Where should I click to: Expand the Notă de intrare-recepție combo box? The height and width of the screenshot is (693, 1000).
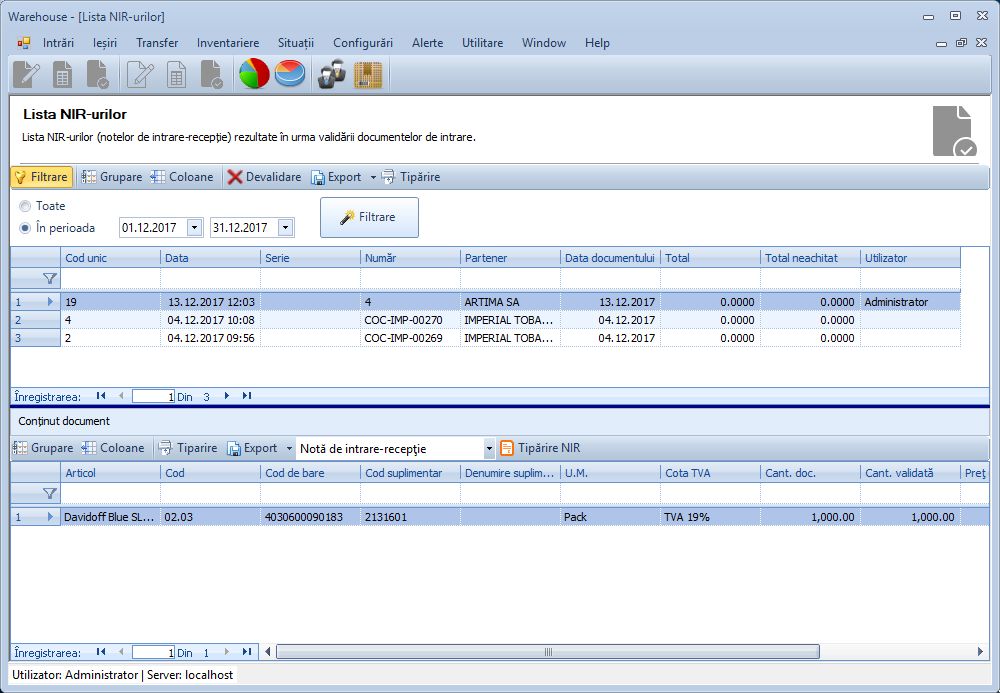click(489, 449)
